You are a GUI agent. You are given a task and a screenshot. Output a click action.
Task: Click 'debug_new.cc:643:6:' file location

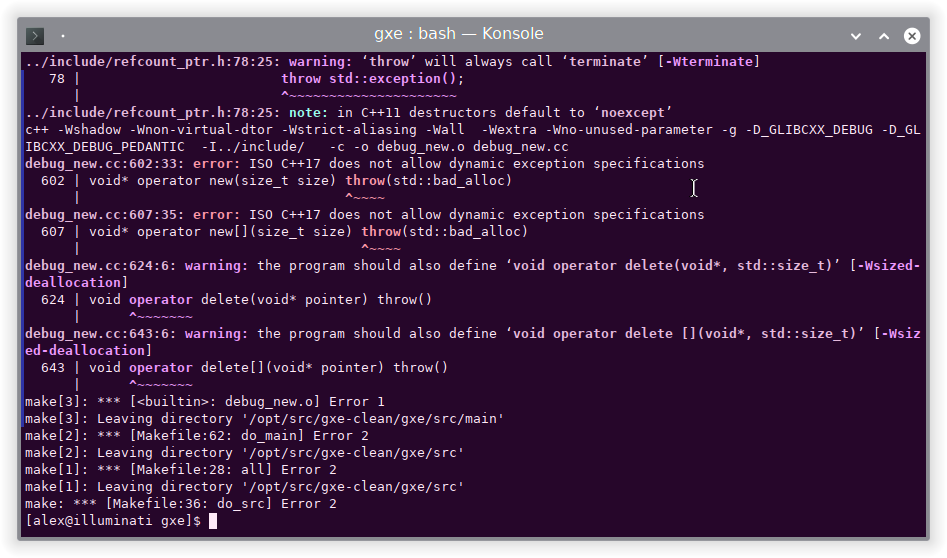click(x=101, y=334)
